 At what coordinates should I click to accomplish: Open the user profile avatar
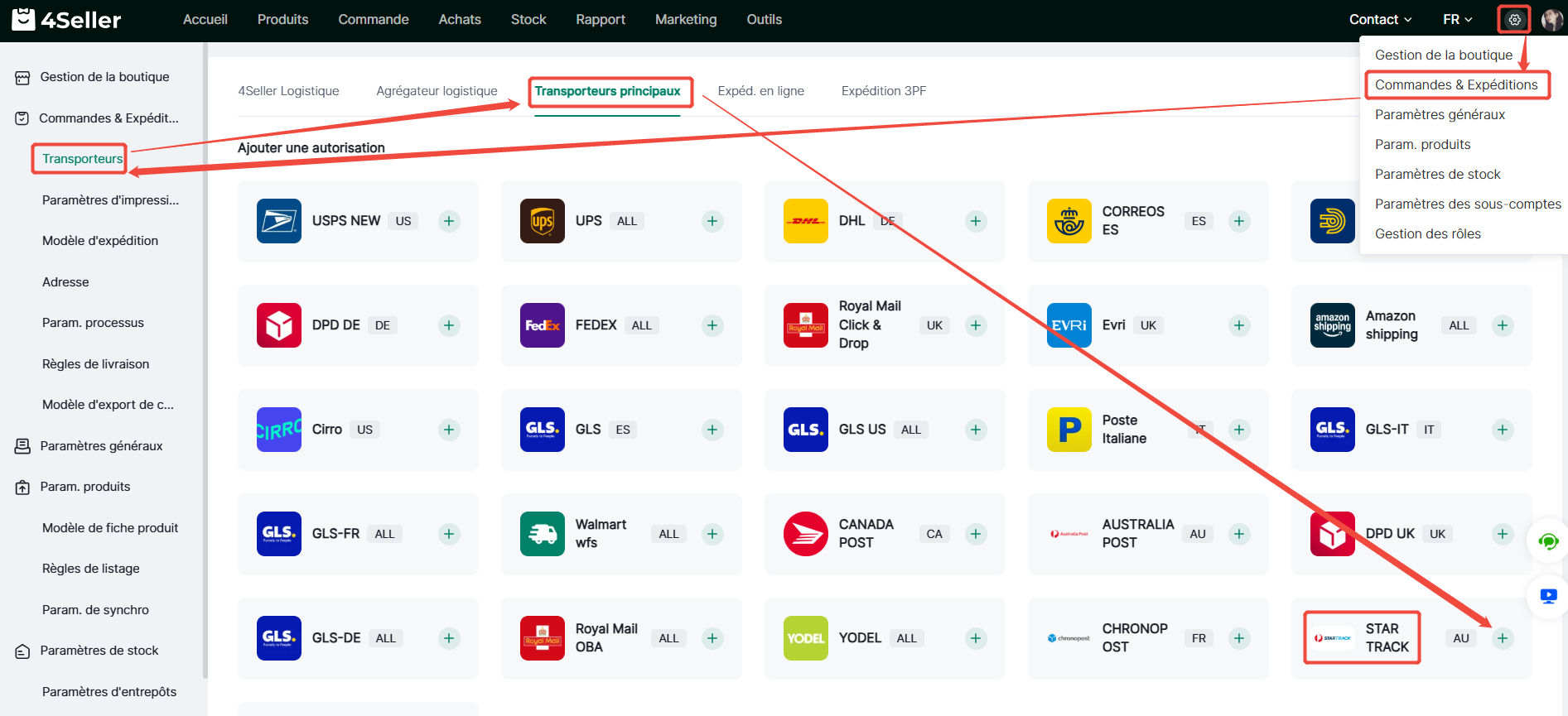pyautogui.click(x=1551, y=19)
